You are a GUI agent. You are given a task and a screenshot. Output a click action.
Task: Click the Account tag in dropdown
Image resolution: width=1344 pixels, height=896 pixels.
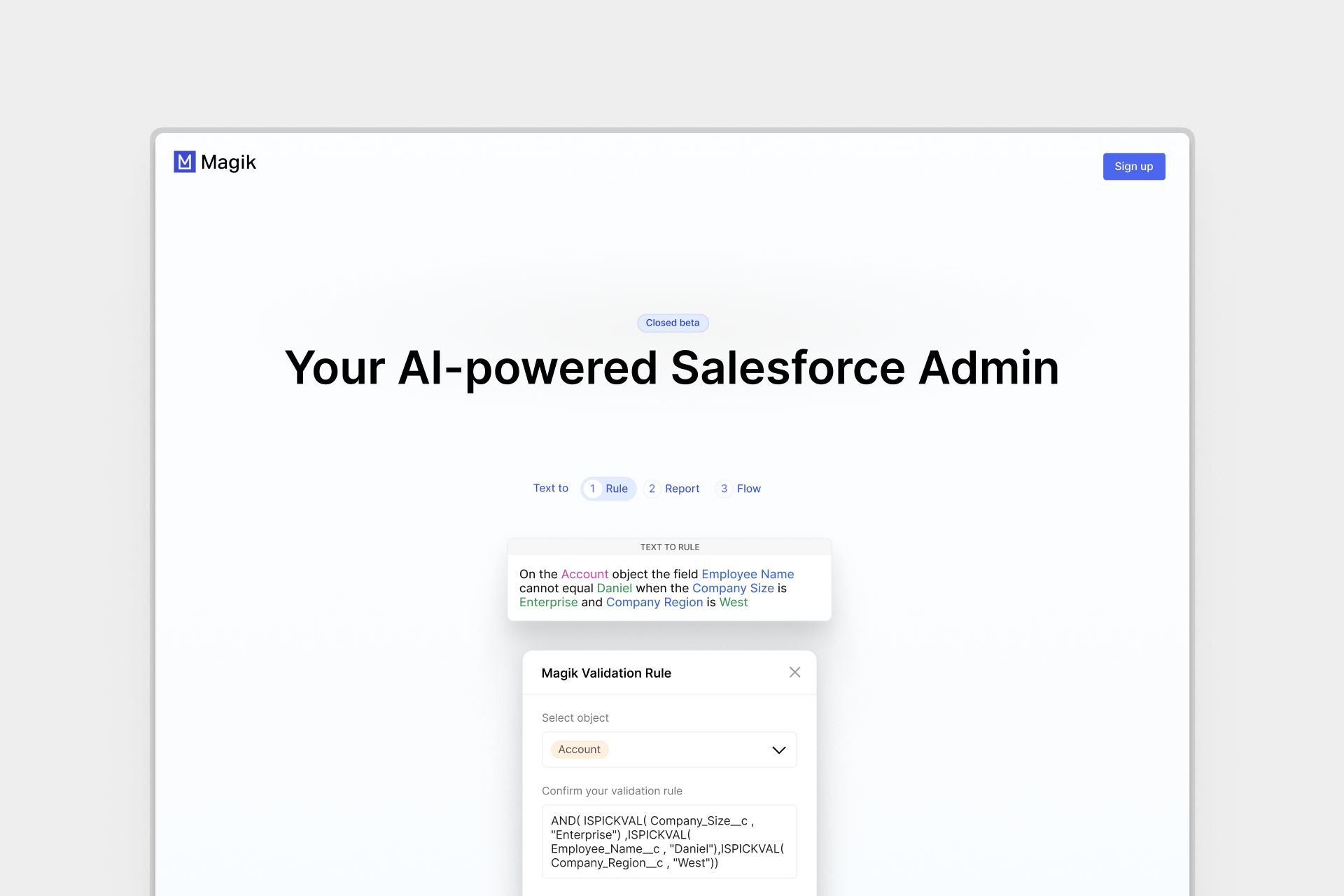pos(579,750)
